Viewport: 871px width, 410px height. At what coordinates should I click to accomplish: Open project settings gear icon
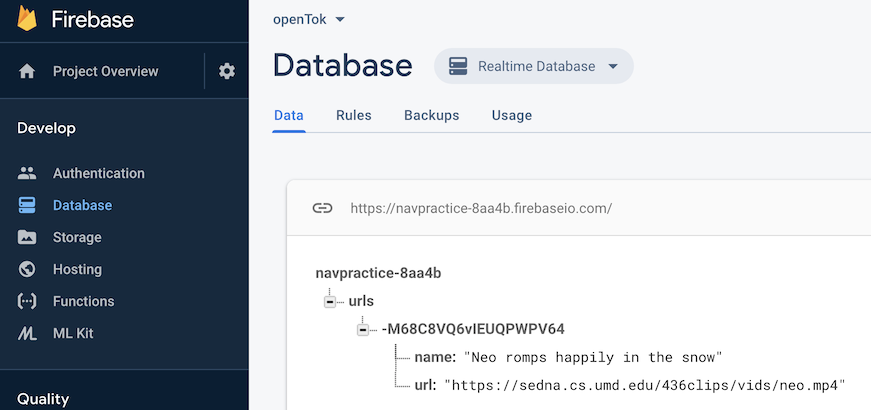point(227,71)
